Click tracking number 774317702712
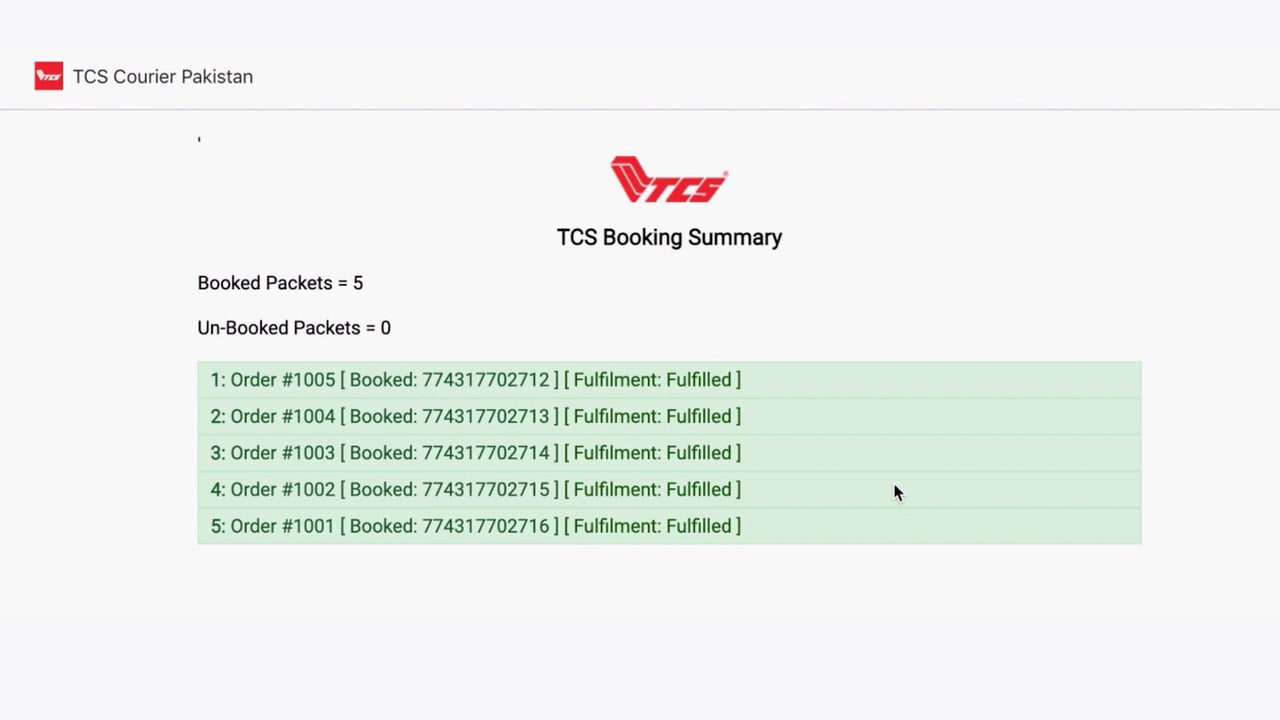Viewport: 1280px width, 720px height. click(x=486, y=380)
